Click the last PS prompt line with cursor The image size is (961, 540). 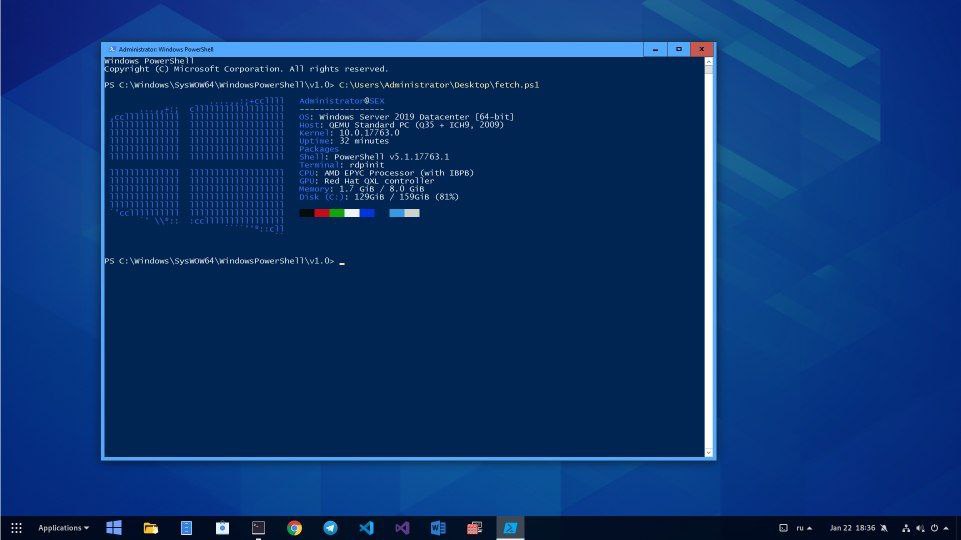pyautogui.click(x=224, y=261)
